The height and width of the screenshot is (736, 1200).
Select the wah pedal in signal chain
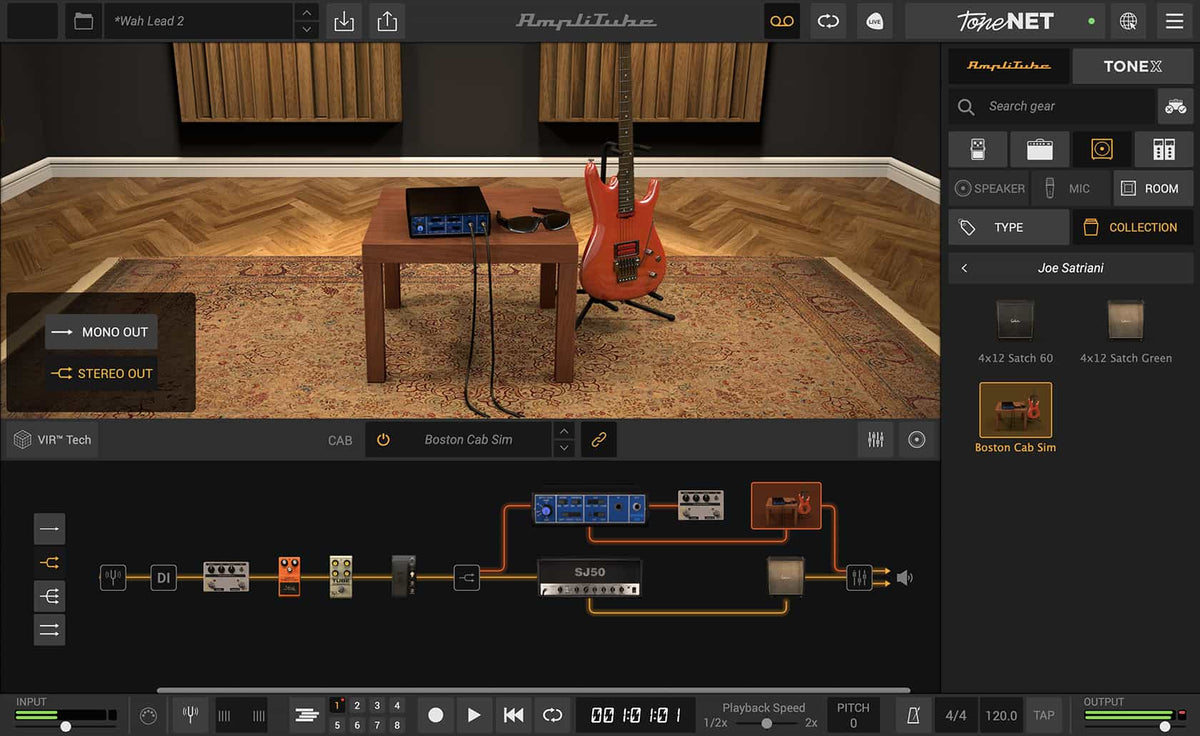[x=404, y=576]
